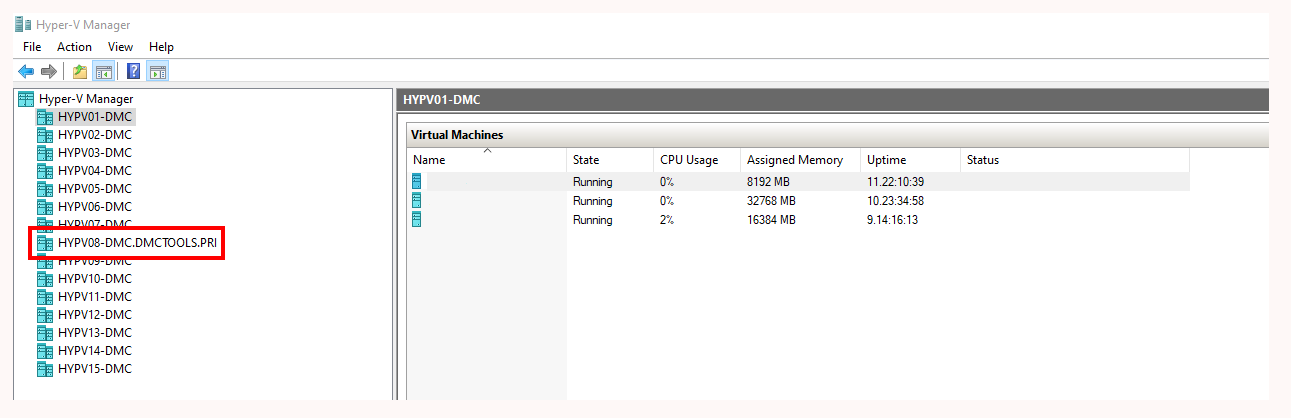Select HYPV15-DMC in the server tree
The width and height of the screenshot is (1291, 418).
[95, 369]
